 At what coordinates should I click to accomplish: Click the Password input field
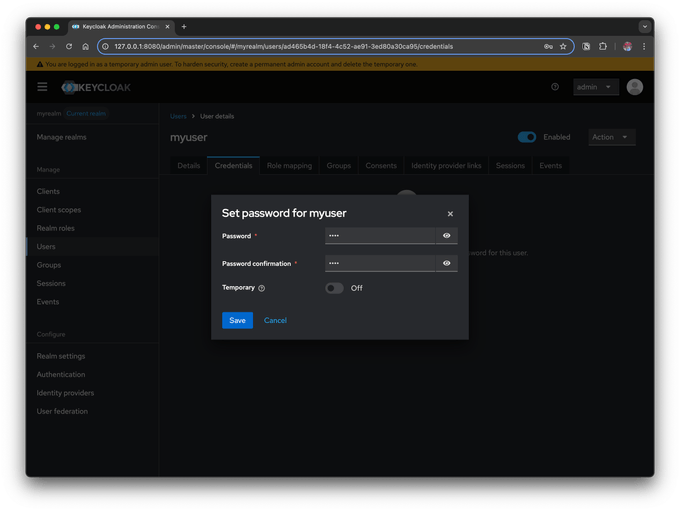380,236
